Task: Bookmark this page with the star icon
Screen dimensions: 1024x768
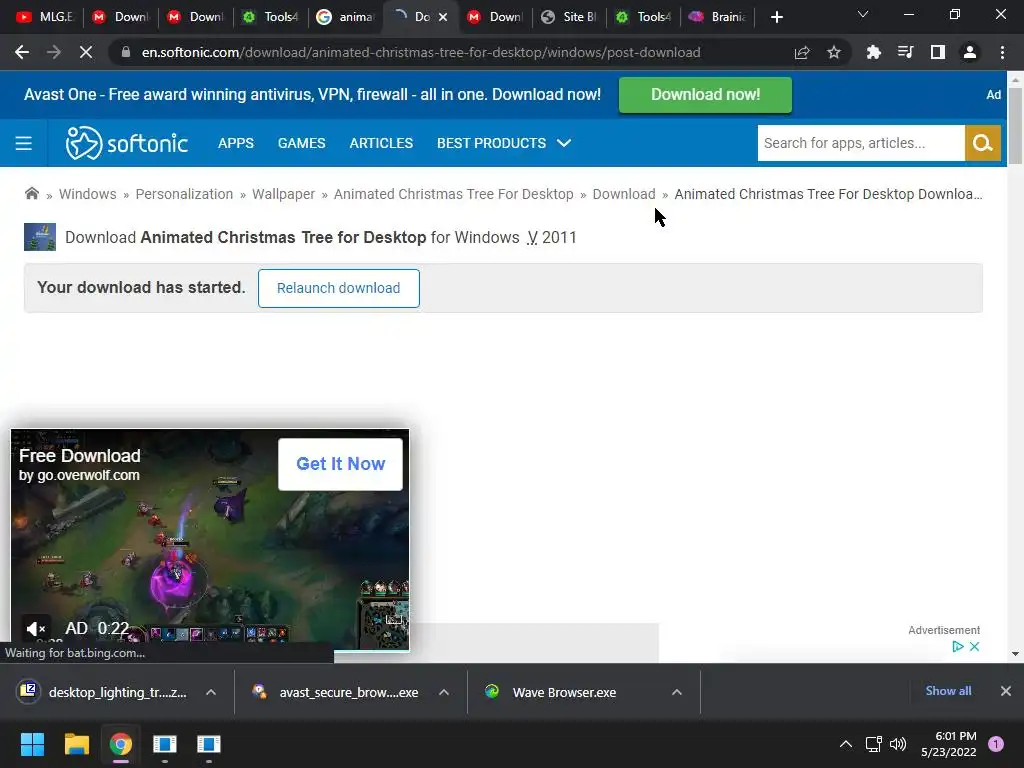Action: tap(834, 52)
